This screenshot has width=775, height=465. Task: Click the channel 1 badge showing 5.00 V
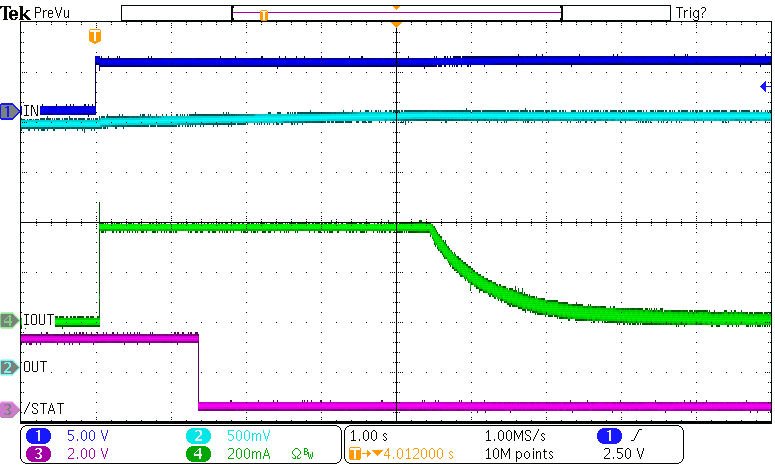tap(42, 436)
